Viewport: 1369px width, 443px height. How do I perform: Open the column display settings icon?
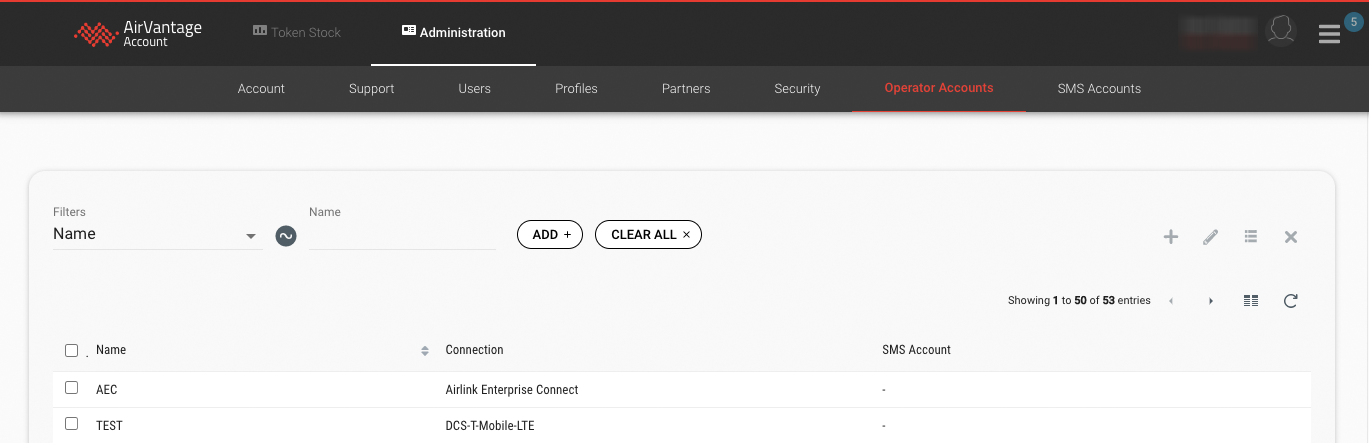(x=1250, y=301)
